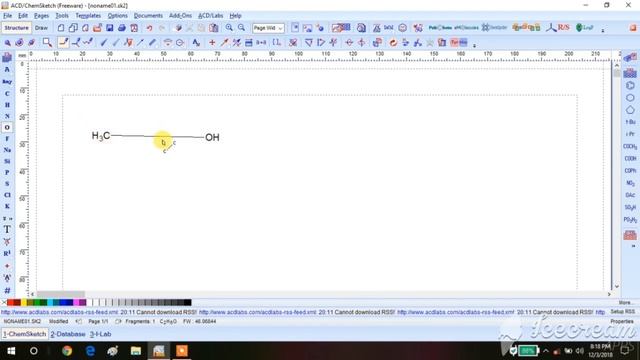Image resolution: width=640 pixels, height=360 pixels.
Task: Open the Help menu
Action: point(236,16)
